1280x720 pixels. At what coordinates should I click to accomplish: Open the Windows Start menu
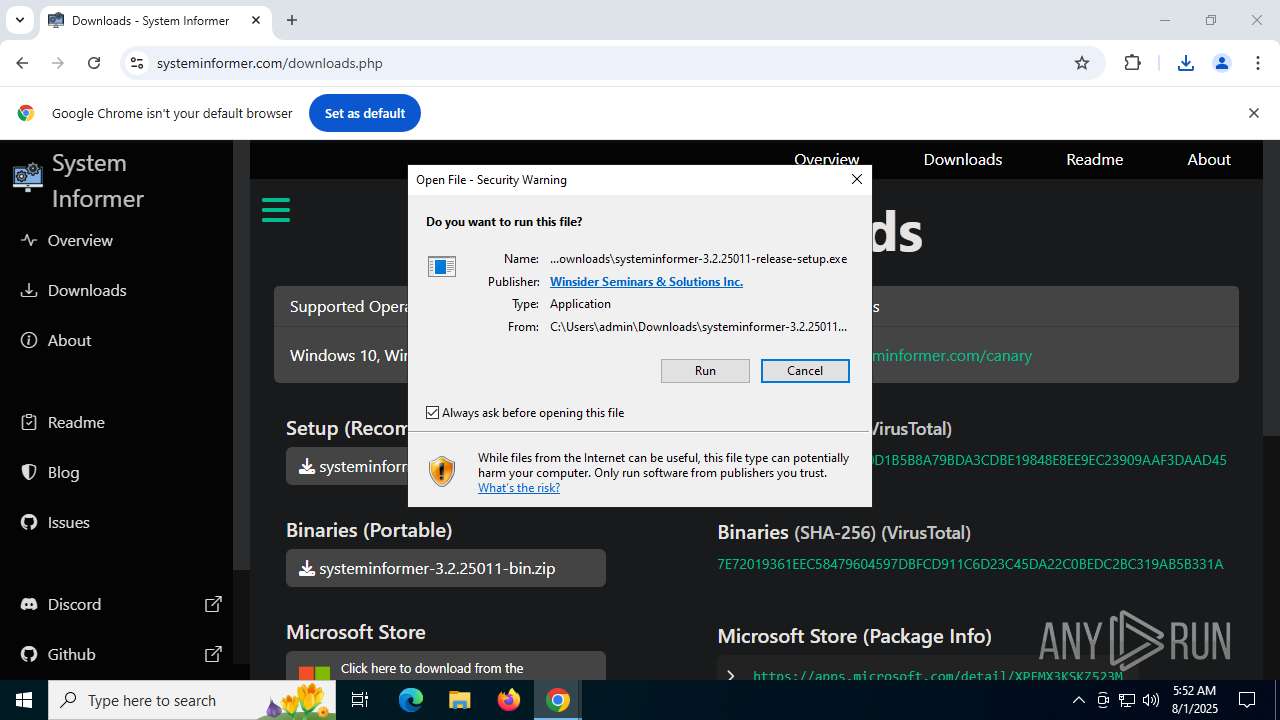tap(24, 700)
